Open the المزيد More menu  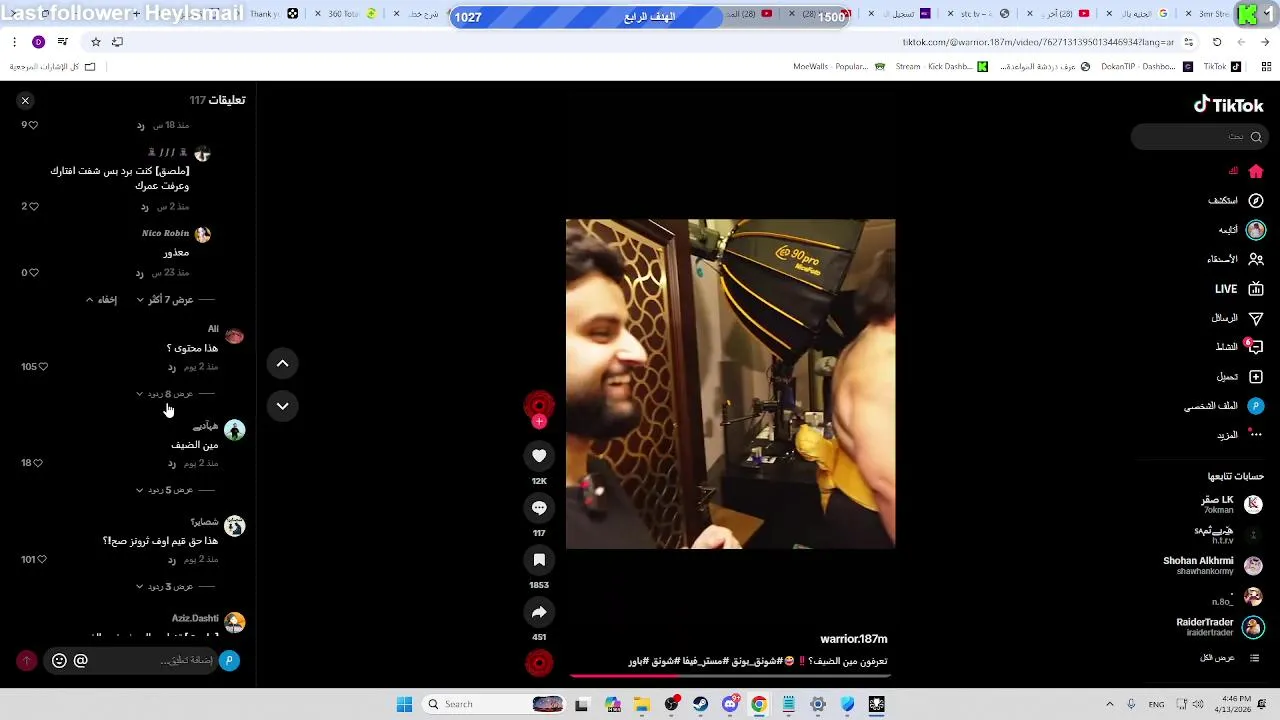coord(1240,435)
